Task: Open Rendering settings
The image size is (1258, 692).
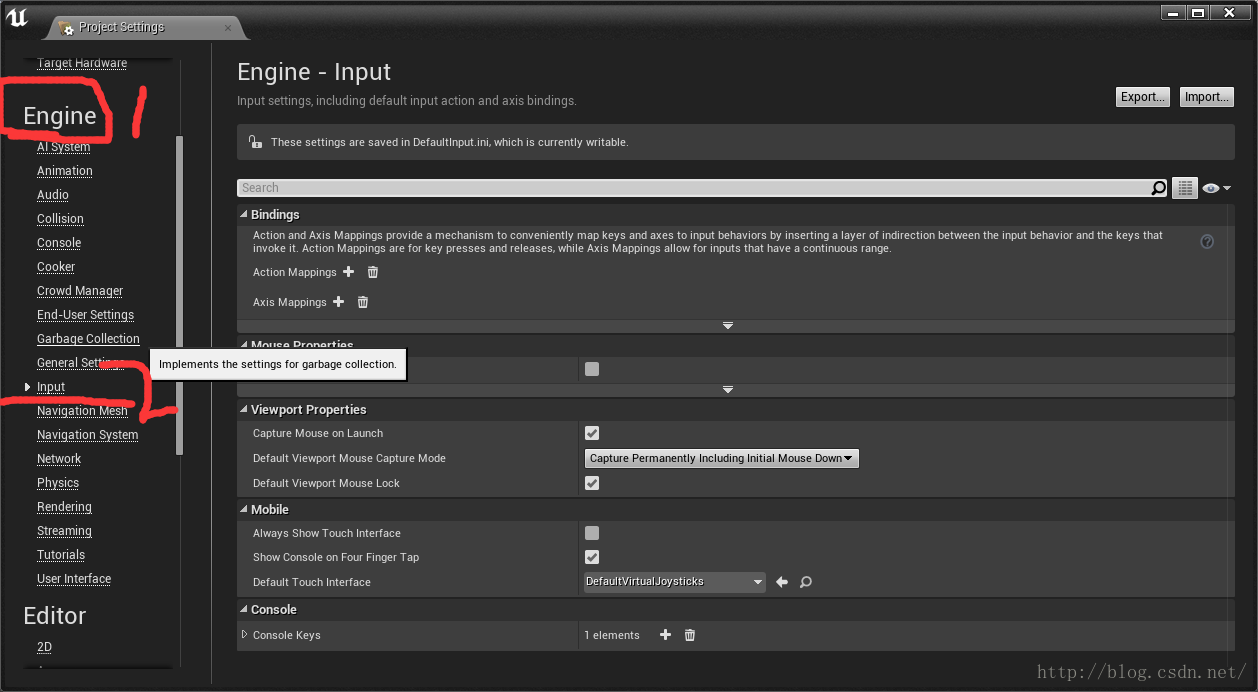Action: tap(64, 507)
